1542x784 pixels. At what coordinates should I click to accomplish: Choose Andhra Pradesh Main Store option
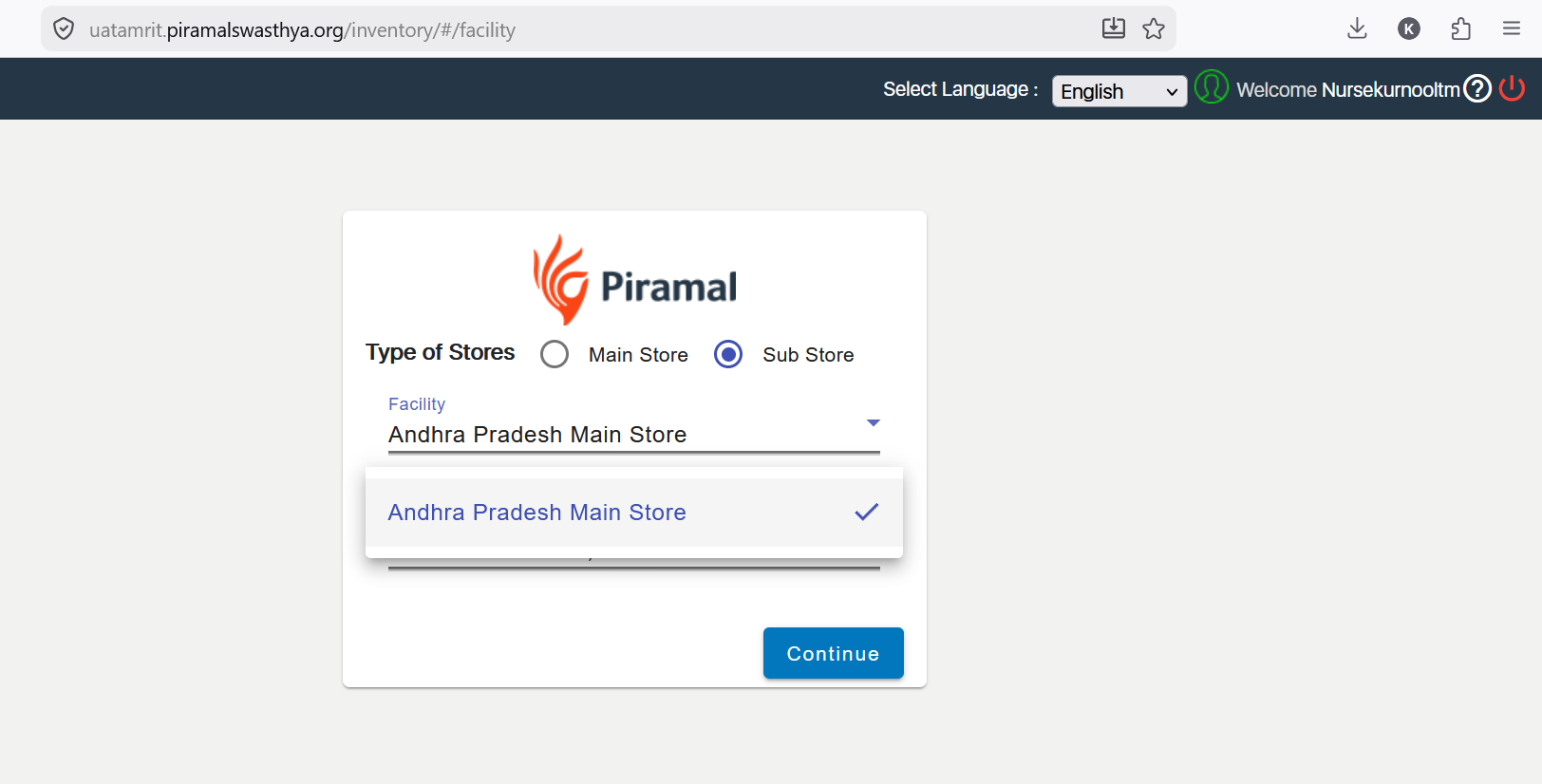pyautogui.click(x=634, y=513)
